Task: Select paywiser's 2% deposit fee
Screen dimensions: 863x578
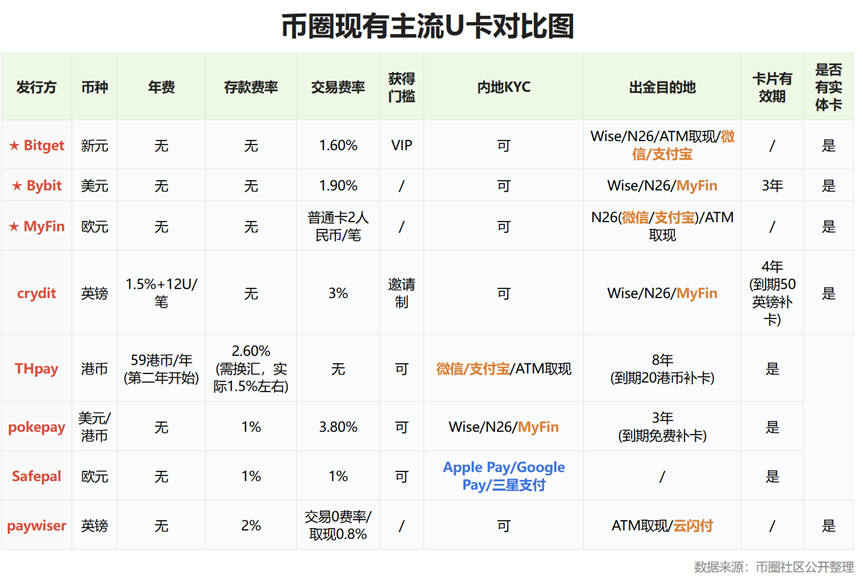Action: point(251,526)
